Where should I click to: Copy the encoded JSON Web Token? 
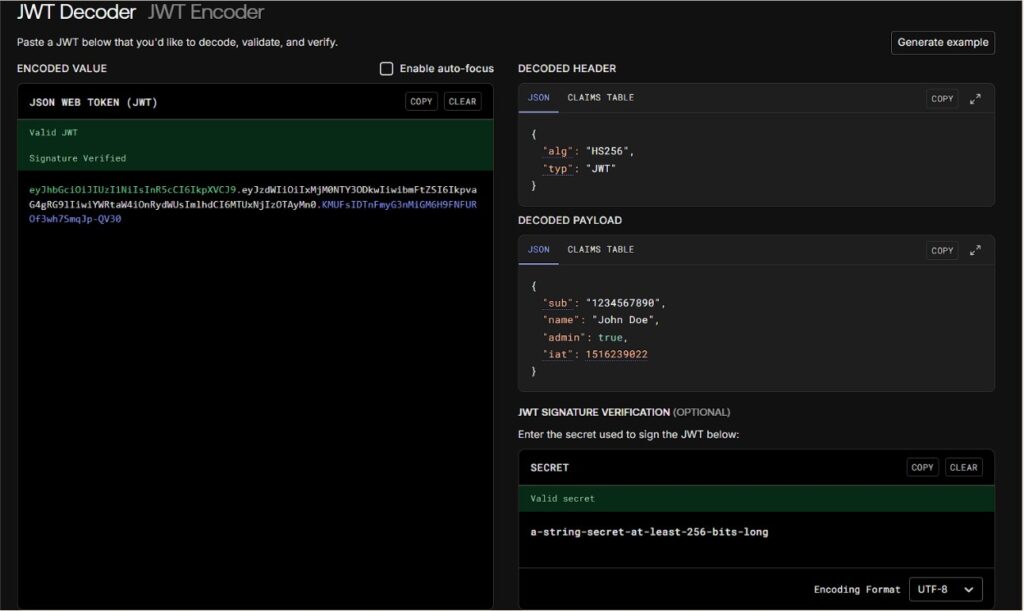pyautogui.click(x=421, y=101)
